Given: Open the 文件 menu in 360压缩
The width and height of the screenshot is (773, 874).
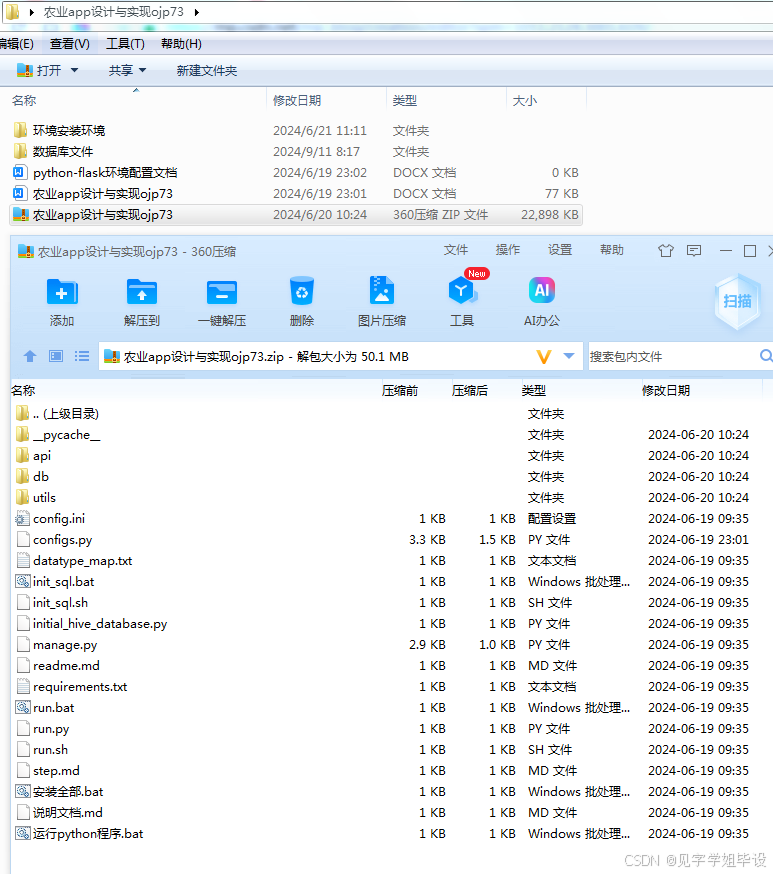Looking at the screenshot, I should click(455, 250).
